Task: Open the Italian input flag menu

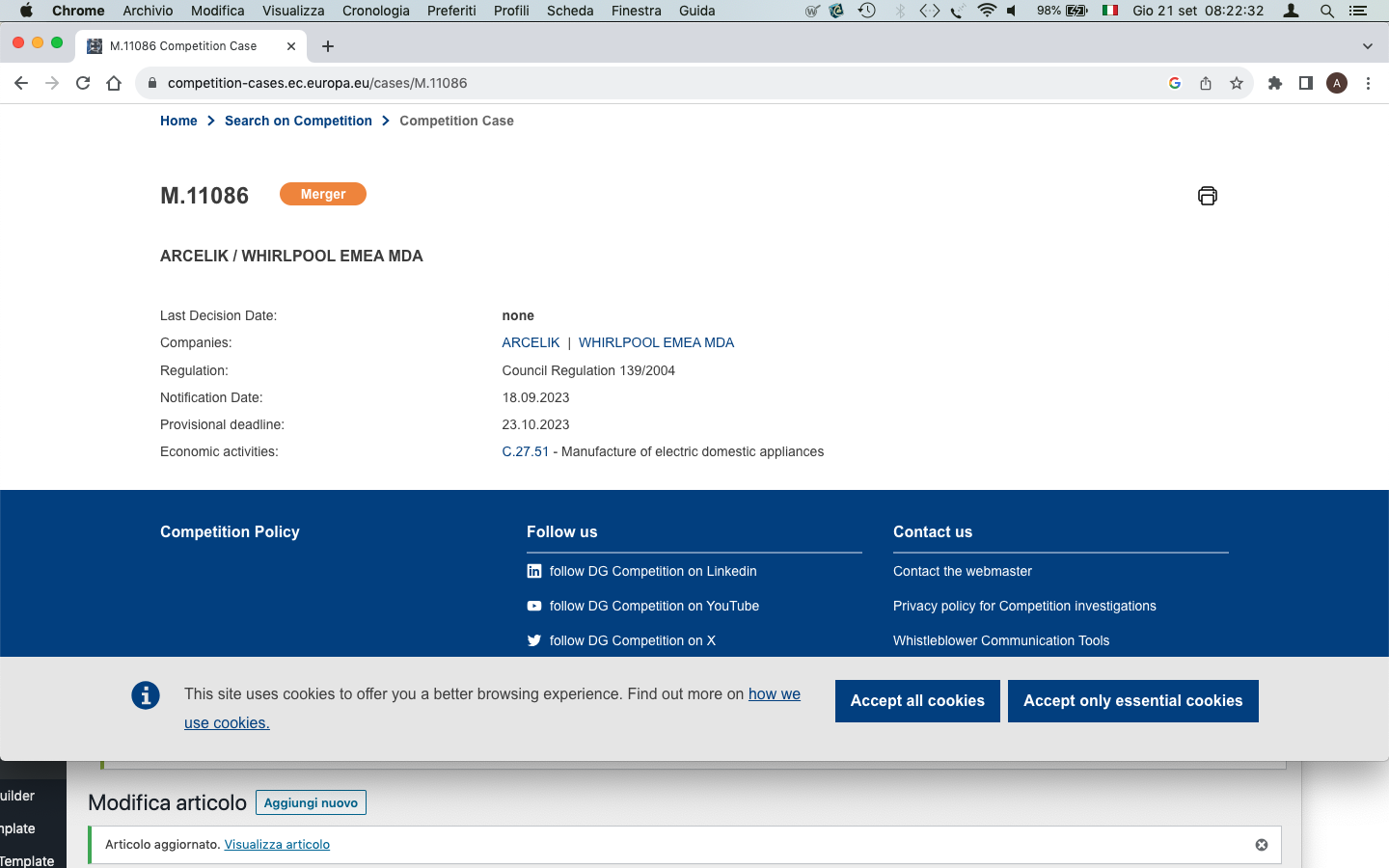Action: click(1110, 11)
